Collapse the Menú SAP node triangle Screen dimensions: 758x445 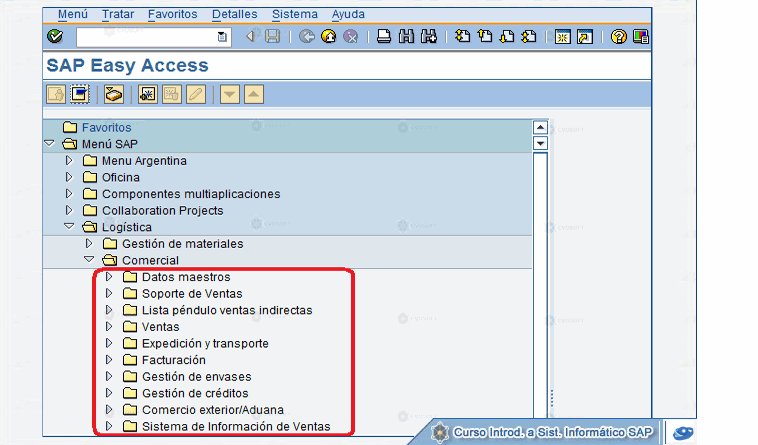tap(49, 144)
